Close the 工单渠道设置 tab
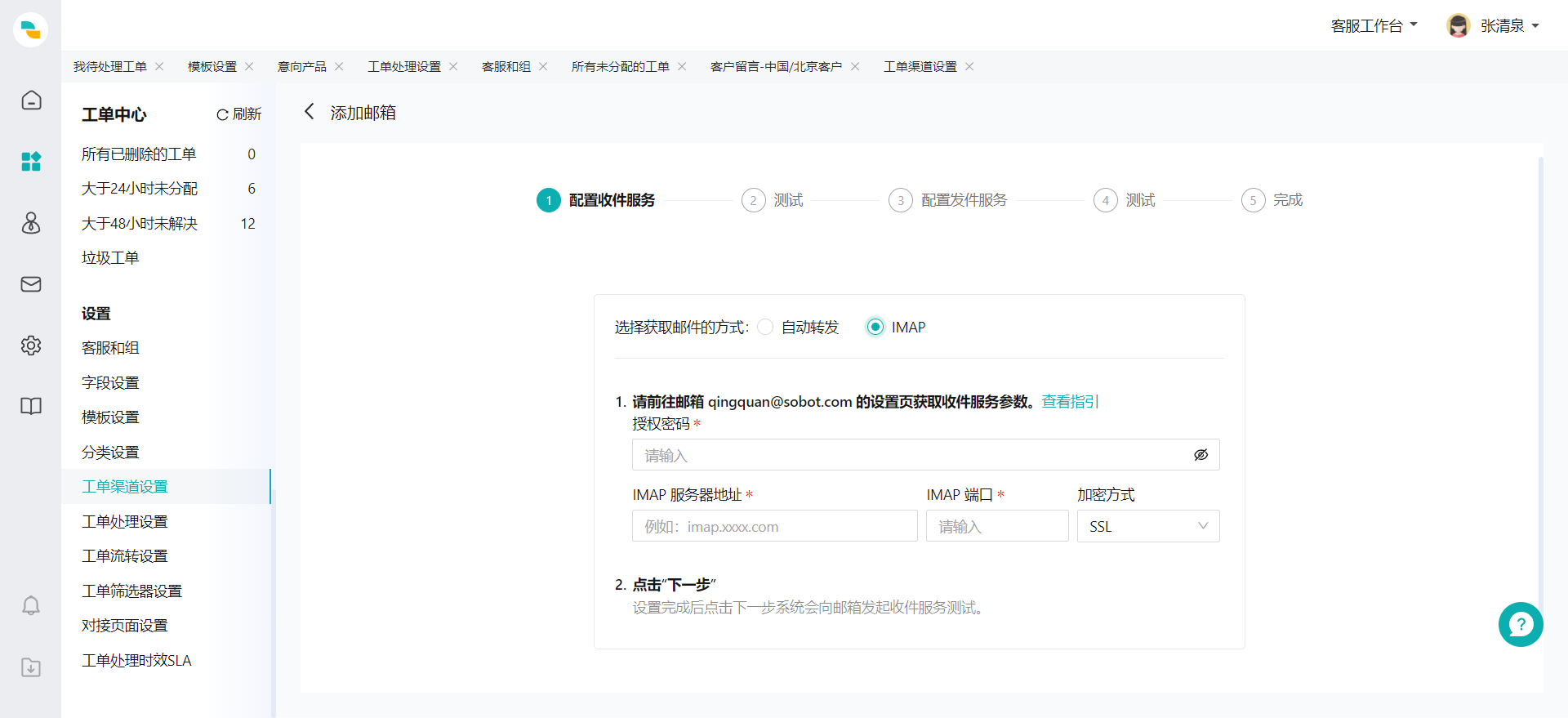The image size is (1568, 718). (969, 66)
